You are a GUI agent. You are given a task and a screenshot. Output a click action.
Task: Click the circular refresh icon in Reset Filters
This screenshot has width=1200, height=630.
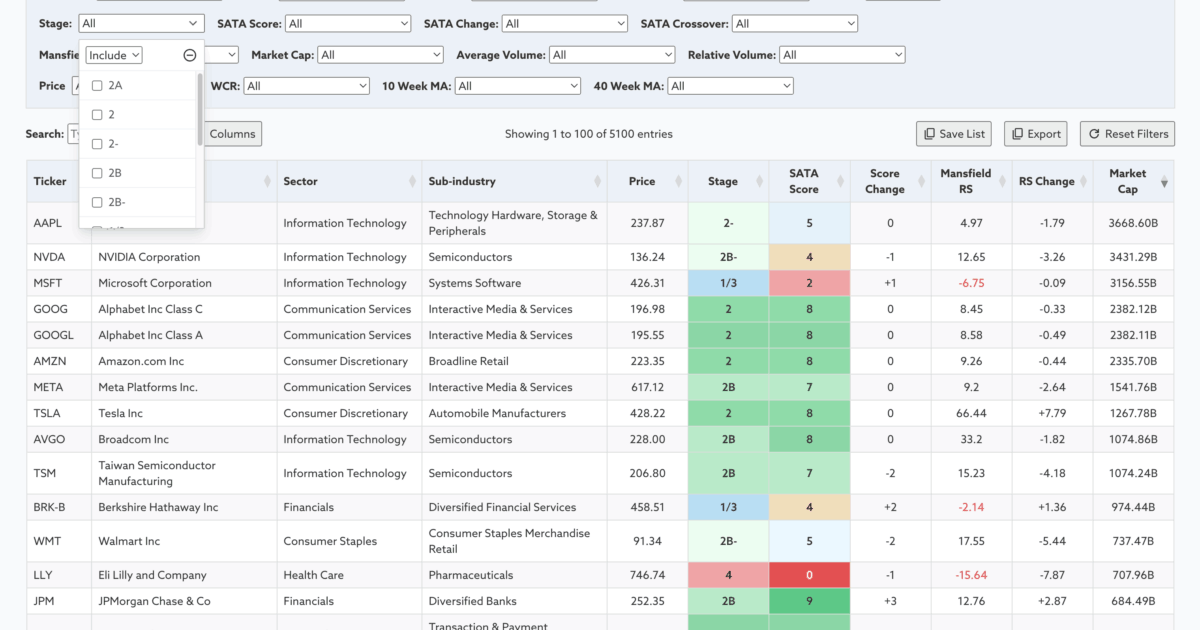pos(1094,133)
